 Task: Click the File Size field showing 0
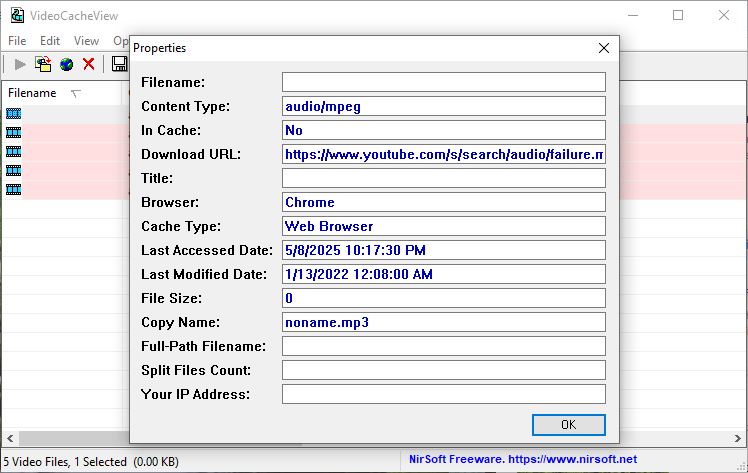(x=444, y=298)
